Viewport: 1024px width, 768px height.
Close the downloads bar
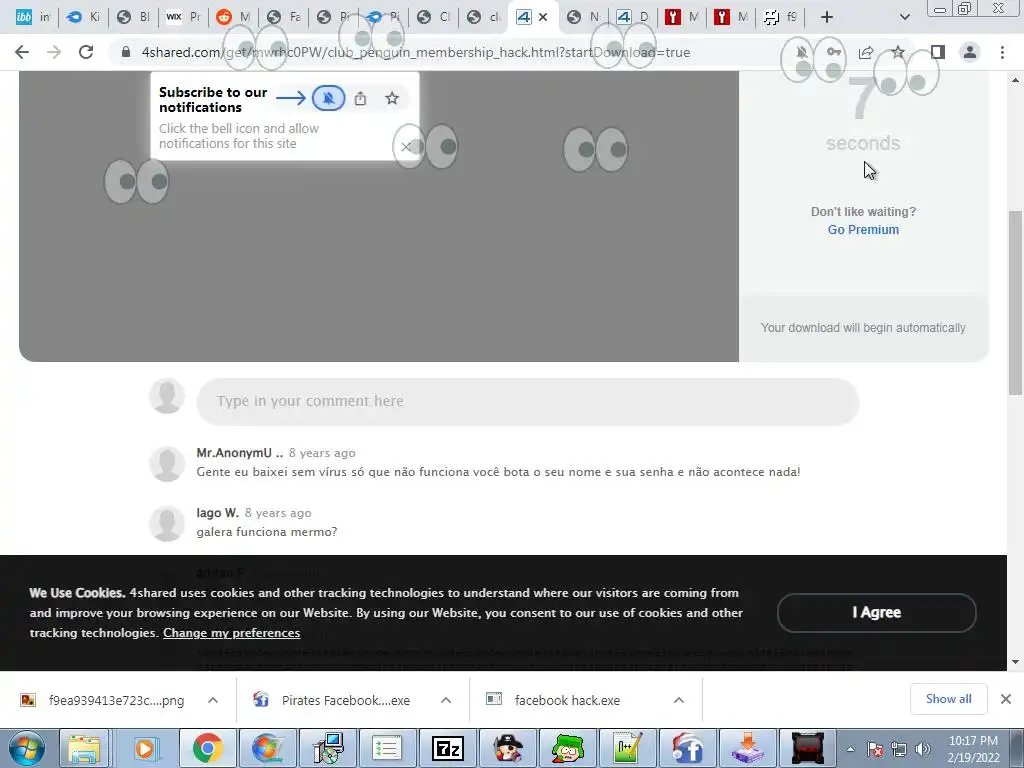1006,699
